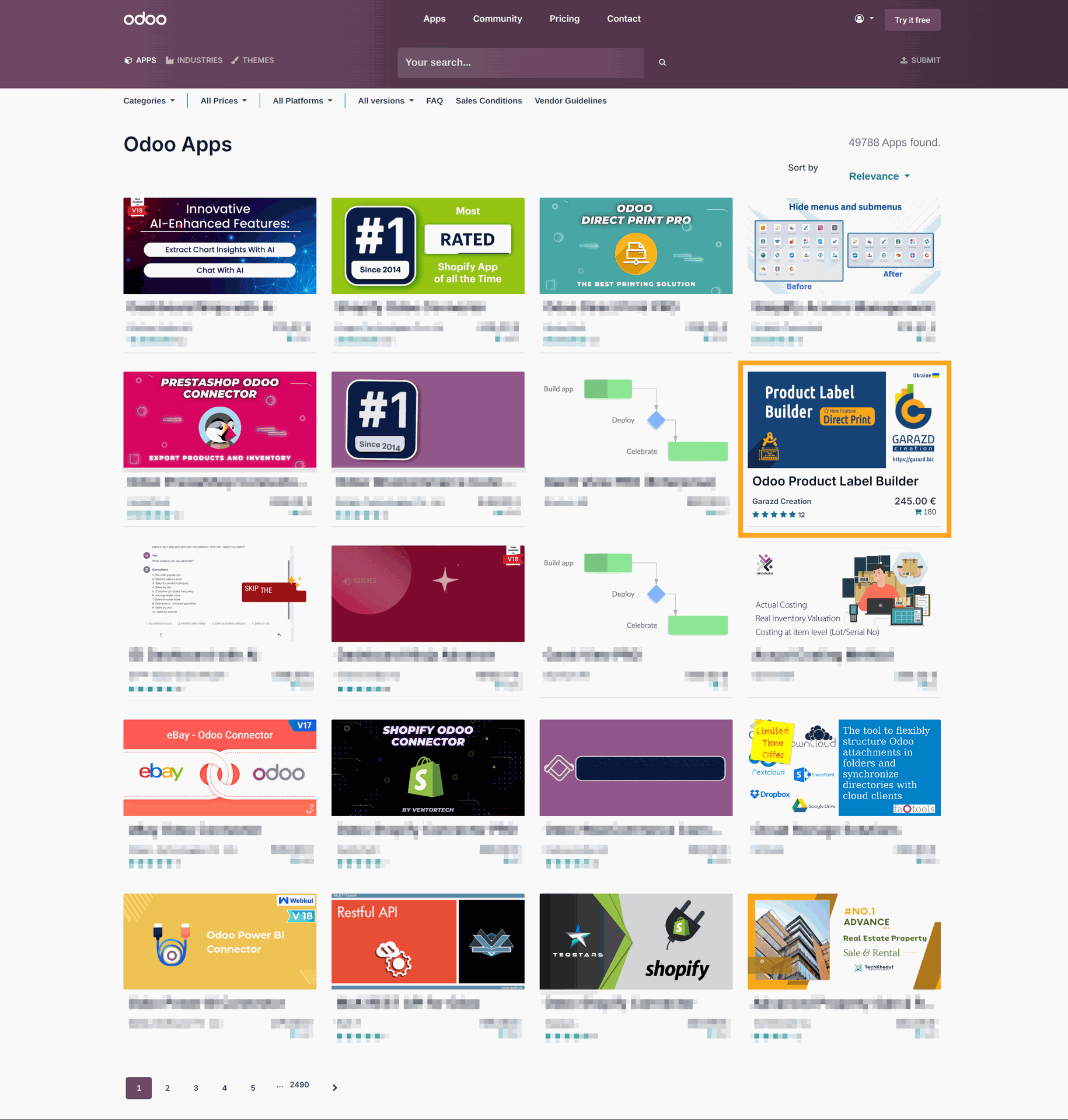
Task: Go to page 4 of results
Action: coord(225,1088)
